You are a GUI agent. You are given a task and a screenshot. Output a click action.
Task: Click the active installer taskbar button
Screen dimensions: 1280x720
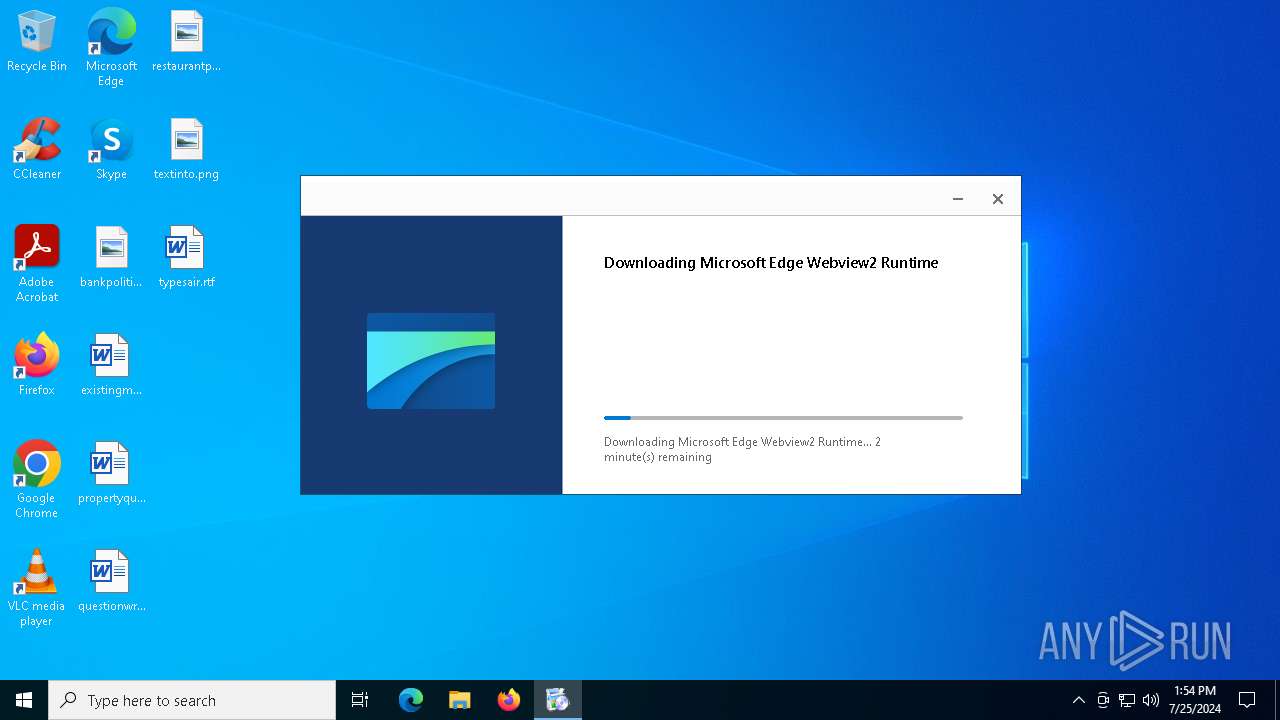point(558,700)
